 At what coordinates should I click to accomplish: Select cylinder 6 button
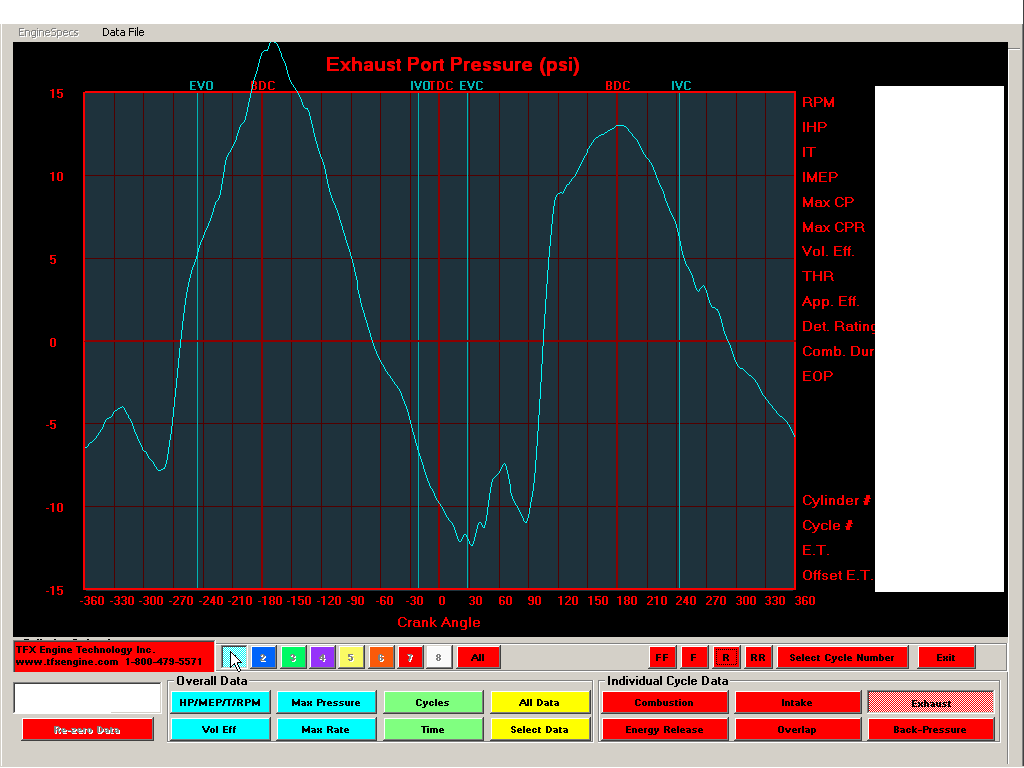[x=380, y=657]
